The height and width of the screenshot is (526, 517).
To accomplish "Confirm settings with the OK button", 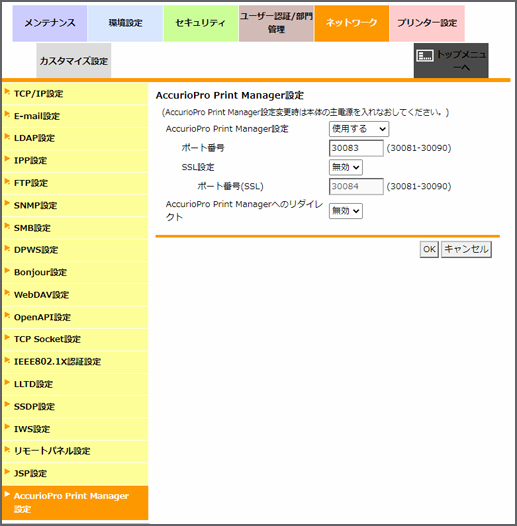I will click(x=429, y=249).
